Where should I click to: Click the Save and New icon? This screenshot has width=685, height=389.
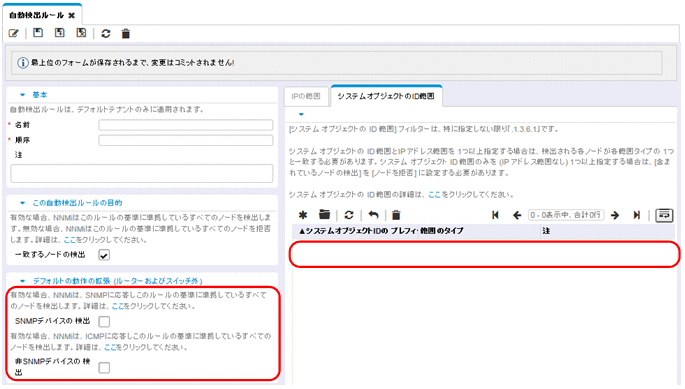coord(59,33)
